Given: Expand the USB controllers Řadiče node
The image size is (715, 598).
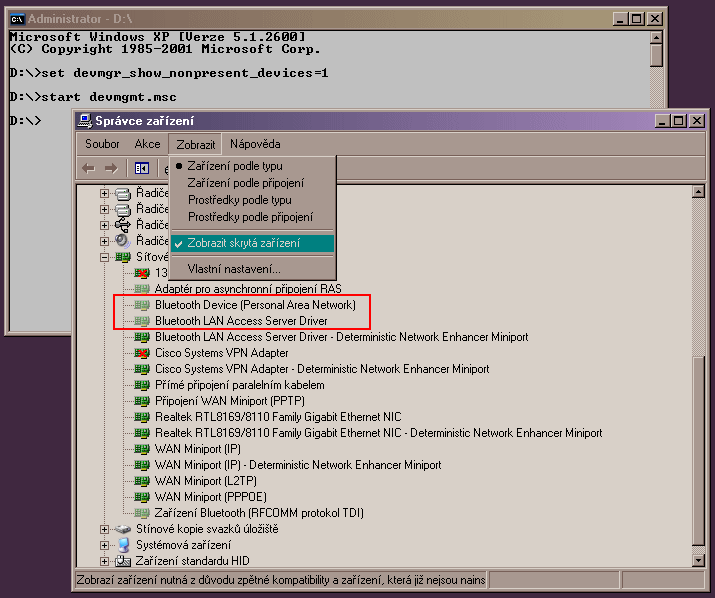Looking at the screenshot, I should 104,225.
